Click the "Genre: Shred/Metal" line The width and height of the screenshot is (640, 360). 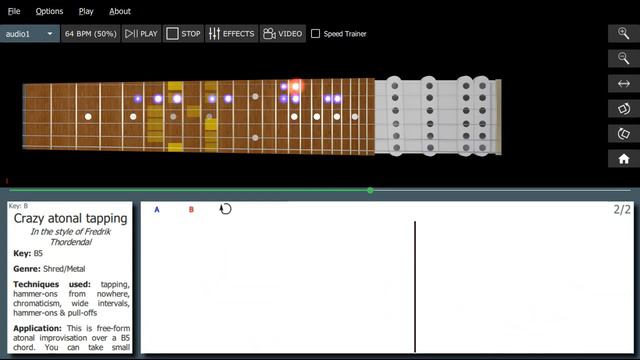click(x=49, y=269)
